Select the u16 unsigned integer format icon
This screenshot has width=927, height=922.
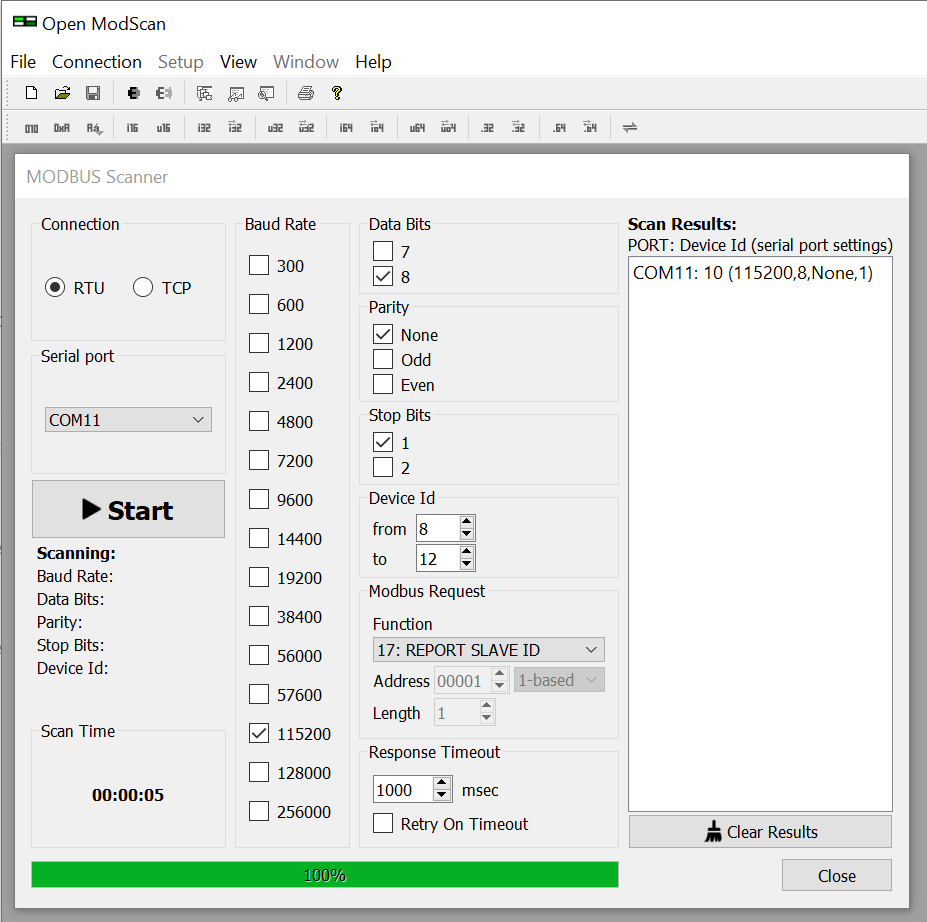point(163,128)
